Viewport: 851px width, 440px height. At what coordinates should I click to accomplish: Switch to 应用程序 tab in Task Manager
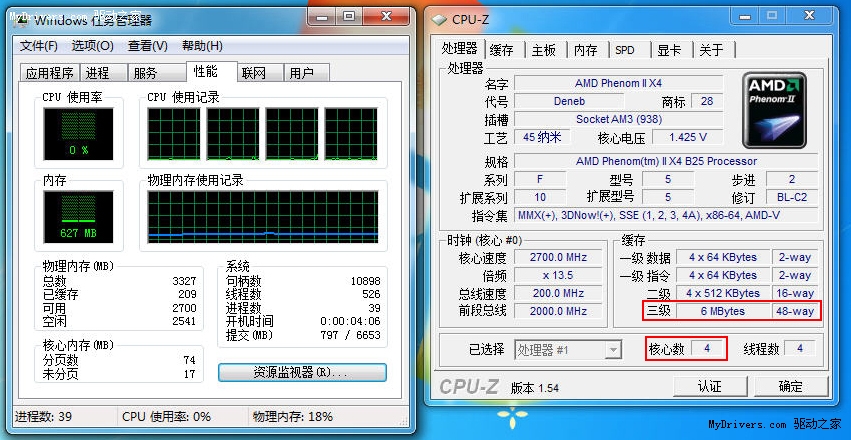click(49, 73)
